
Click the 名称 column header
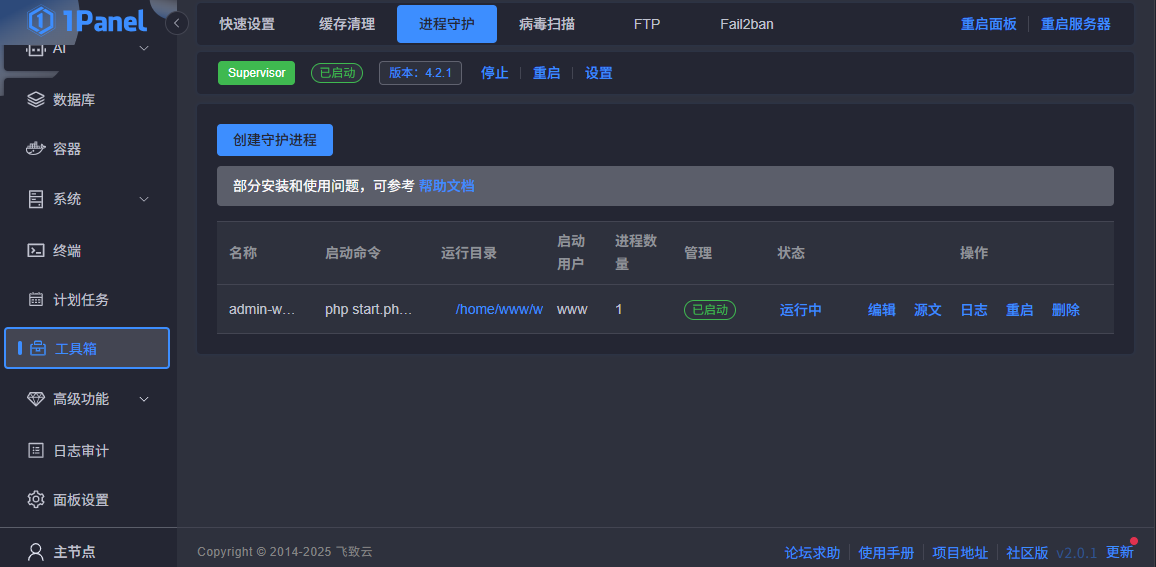pos(243,253)
